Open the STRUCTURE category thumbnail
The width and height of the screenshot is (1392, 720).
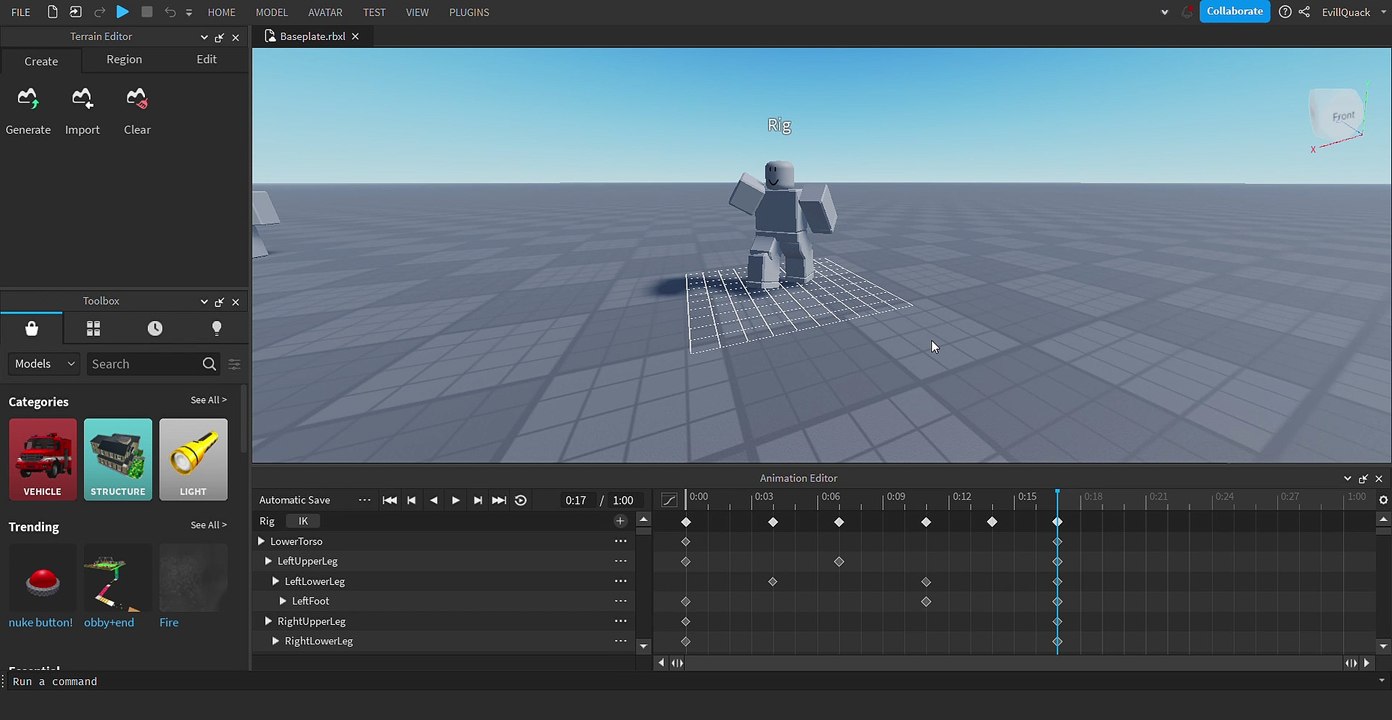pyautogui.click(x=118, y=459)
